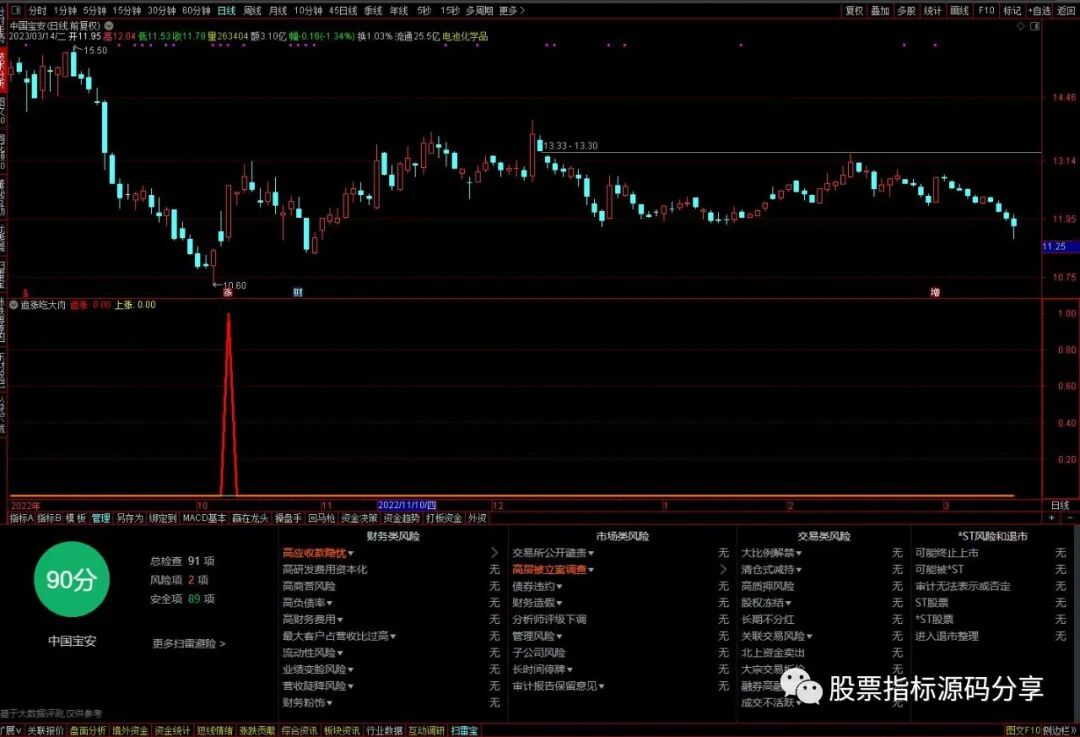This screenshot has width=1080, height=737.
Task: Click the 多股 multi-stock button
Action: (x=906, y=10)
